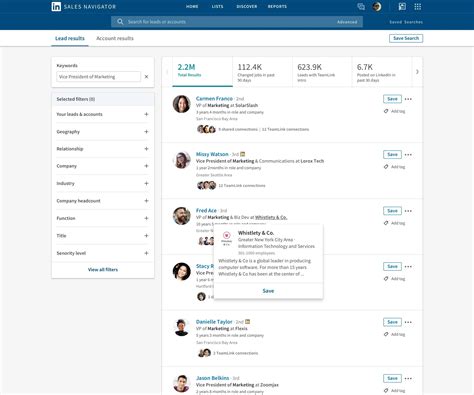Click Missy Watson's premium badge icon
Viewport: 474px width, 395px height.
[243, 154]
